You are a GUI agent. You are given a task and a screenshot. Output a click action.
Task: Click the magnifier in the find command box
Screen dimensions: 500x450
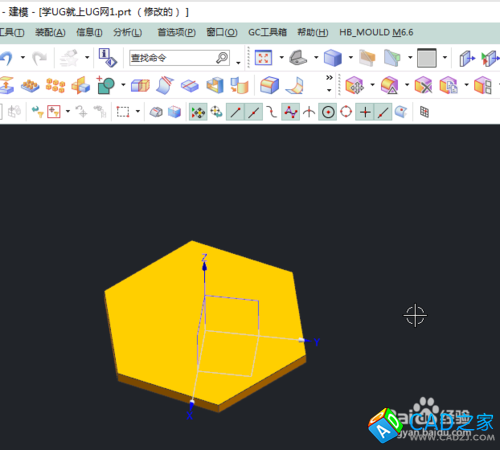tap(222, 58)
